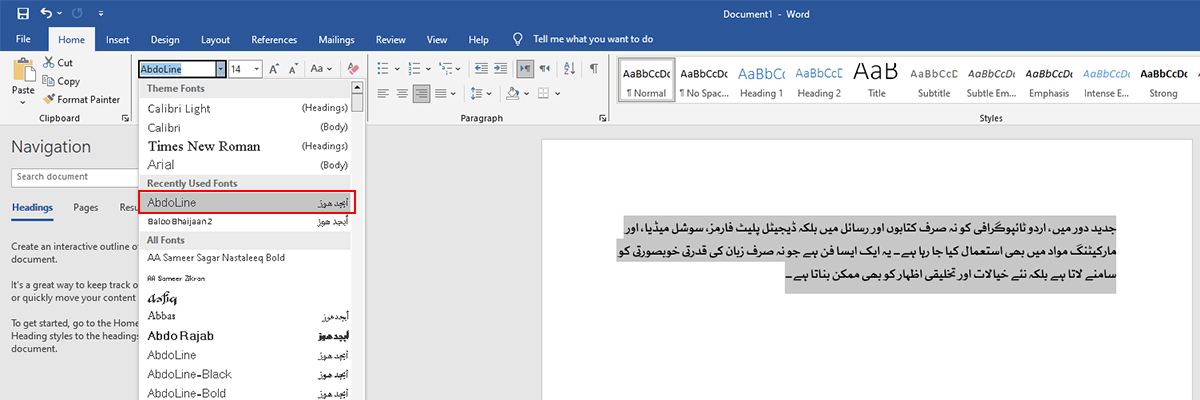Collapse the font name dropdown arrow
This screenshot has width=1200, height=400.
click(220, 69)
